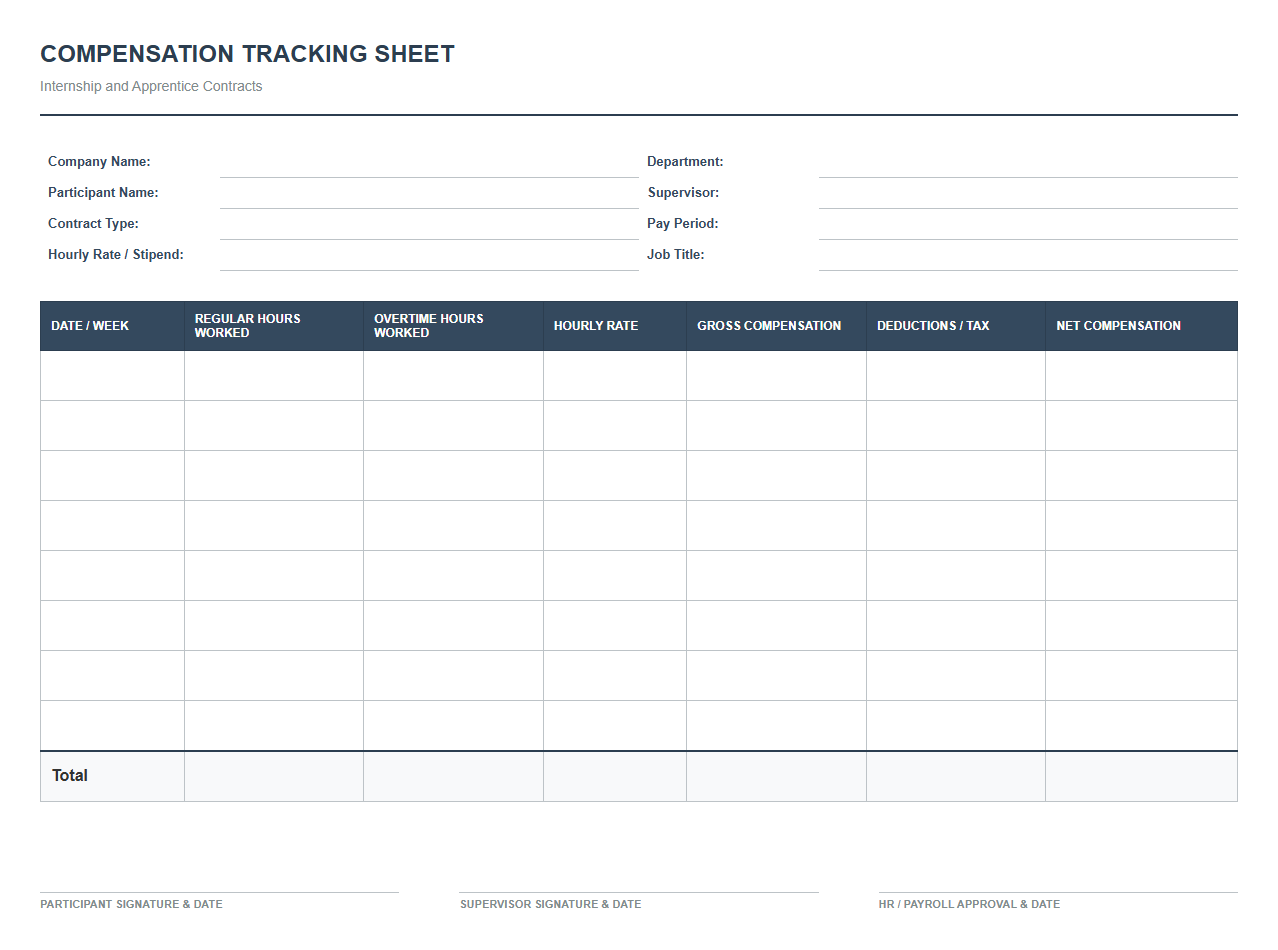This screenshot has height=950, width=1278.
Task: Click the Total cell under Overtime Hours Worked
Action: (453, 776)
